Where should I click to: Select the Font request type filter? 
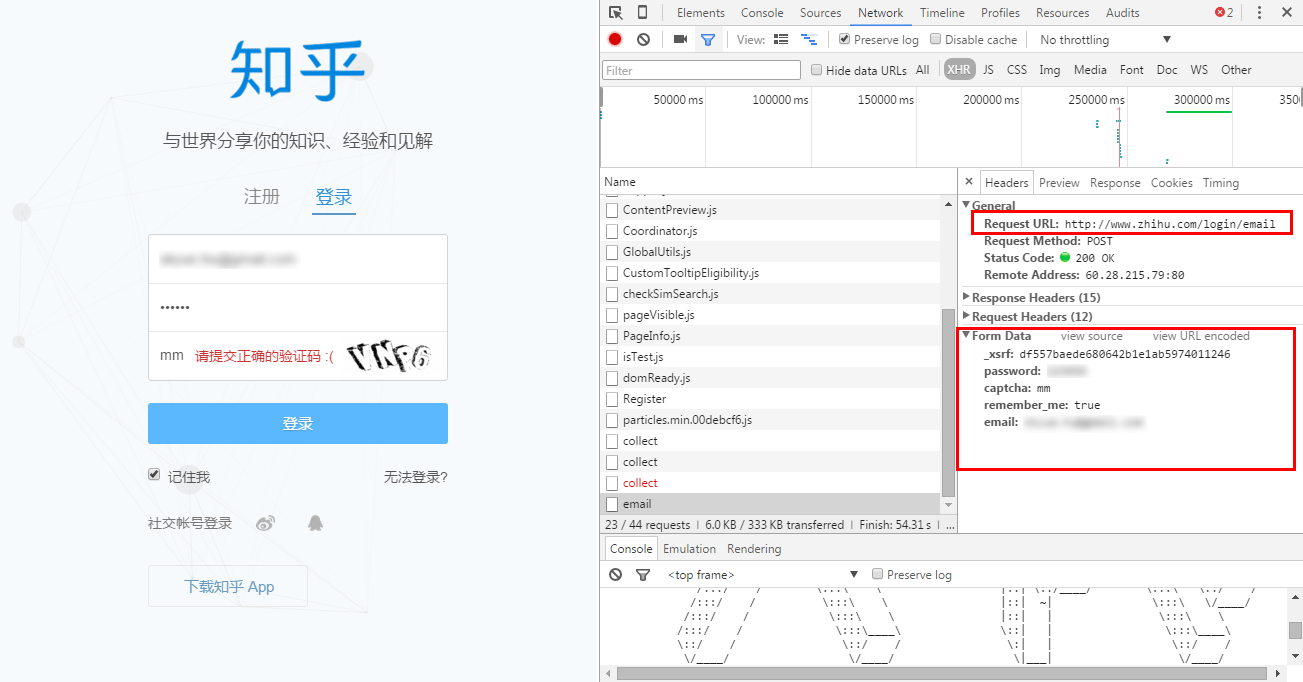[x=1132, y=70]
